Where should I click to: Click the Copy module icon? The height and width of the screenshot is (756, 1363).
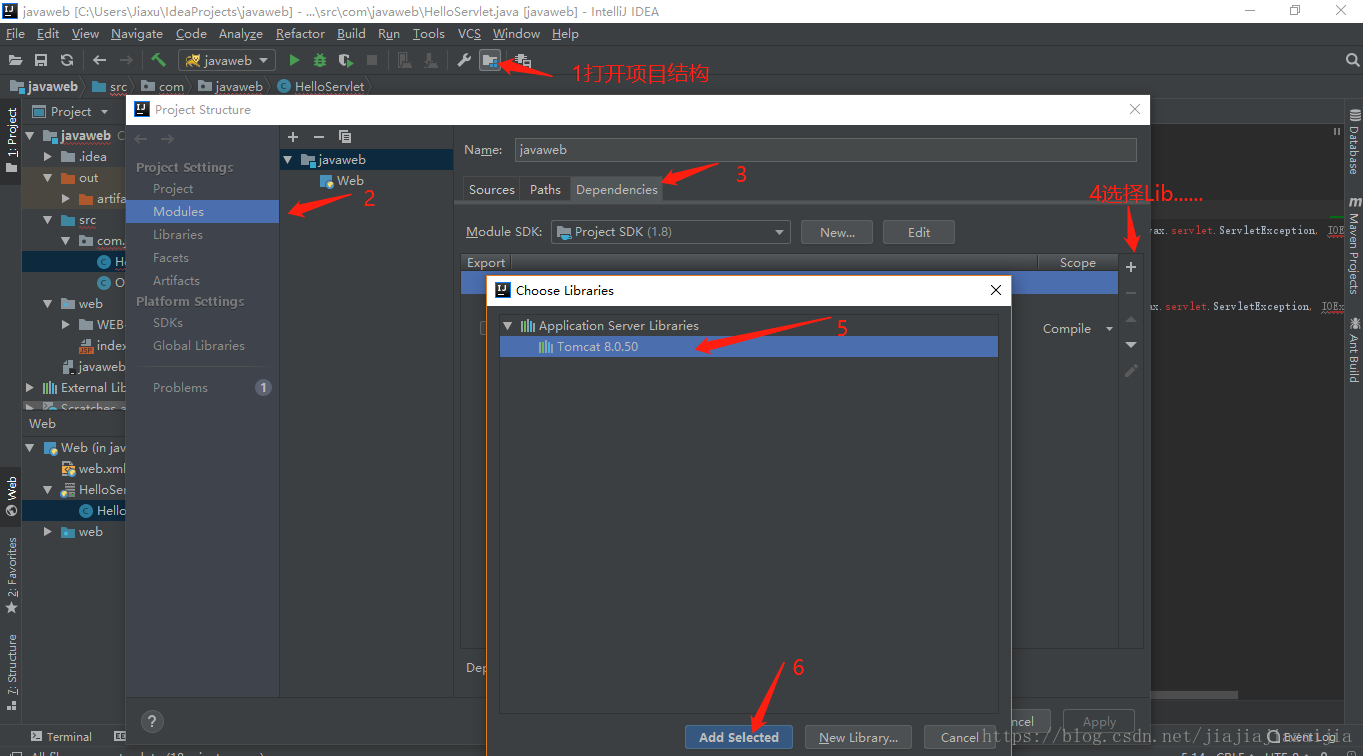[x=345, y=136]
